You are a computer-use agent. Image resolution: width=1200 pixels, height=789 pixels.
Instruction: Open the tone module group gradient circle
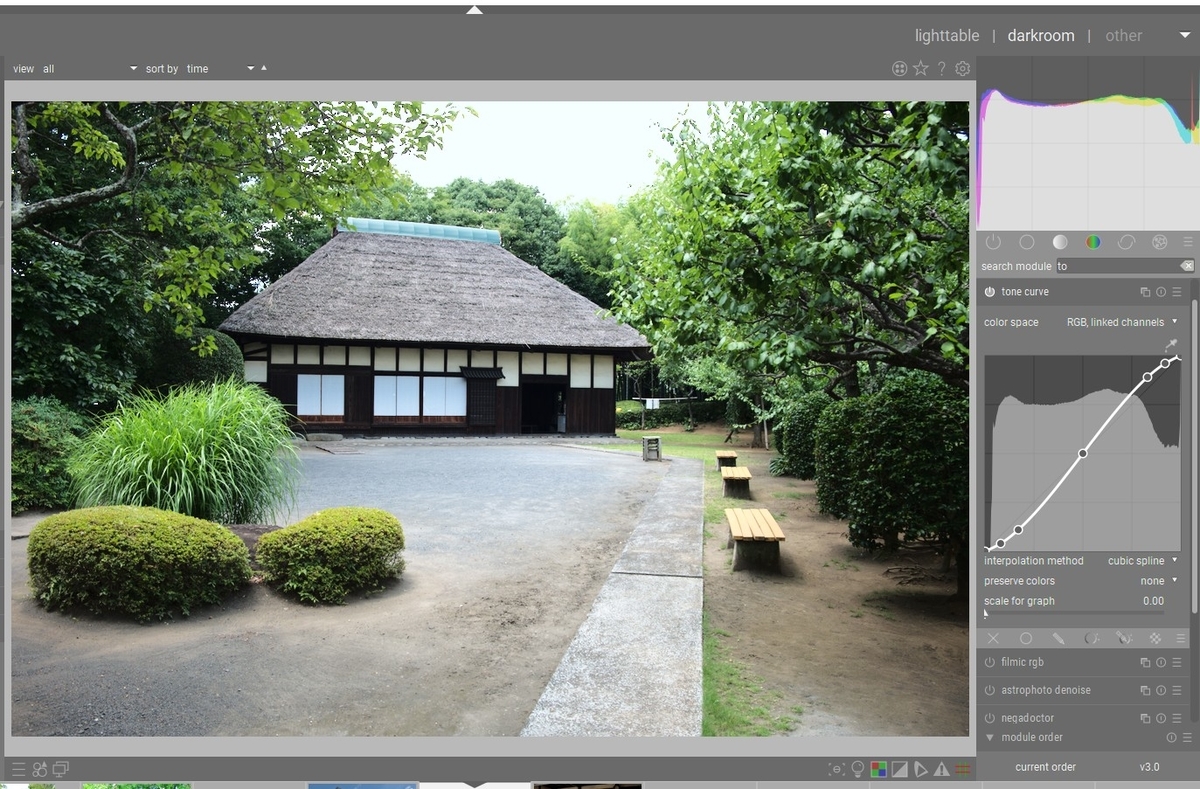1060,242
